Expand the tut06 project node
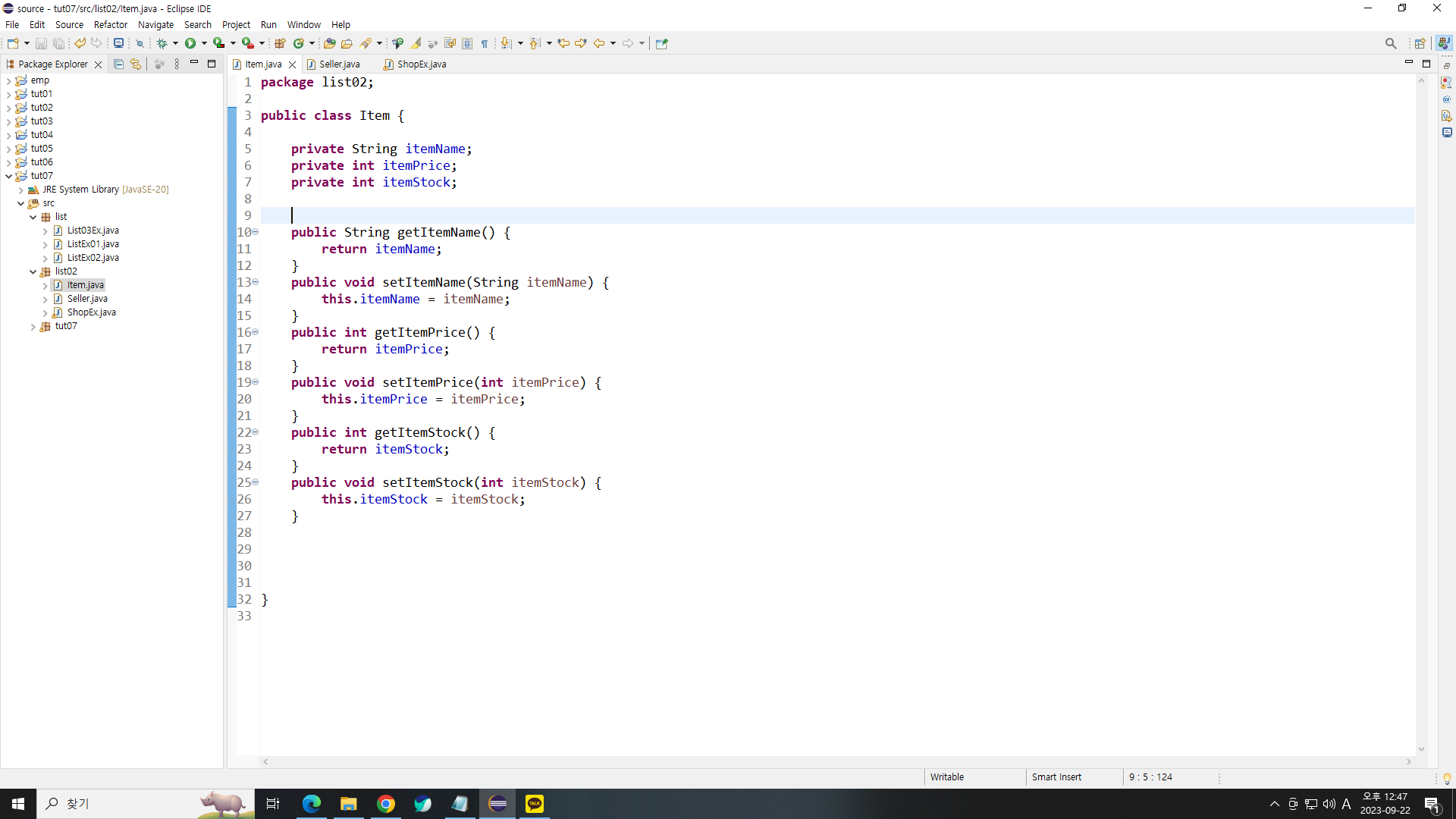 pyautogui.click(x=8, y=162)
